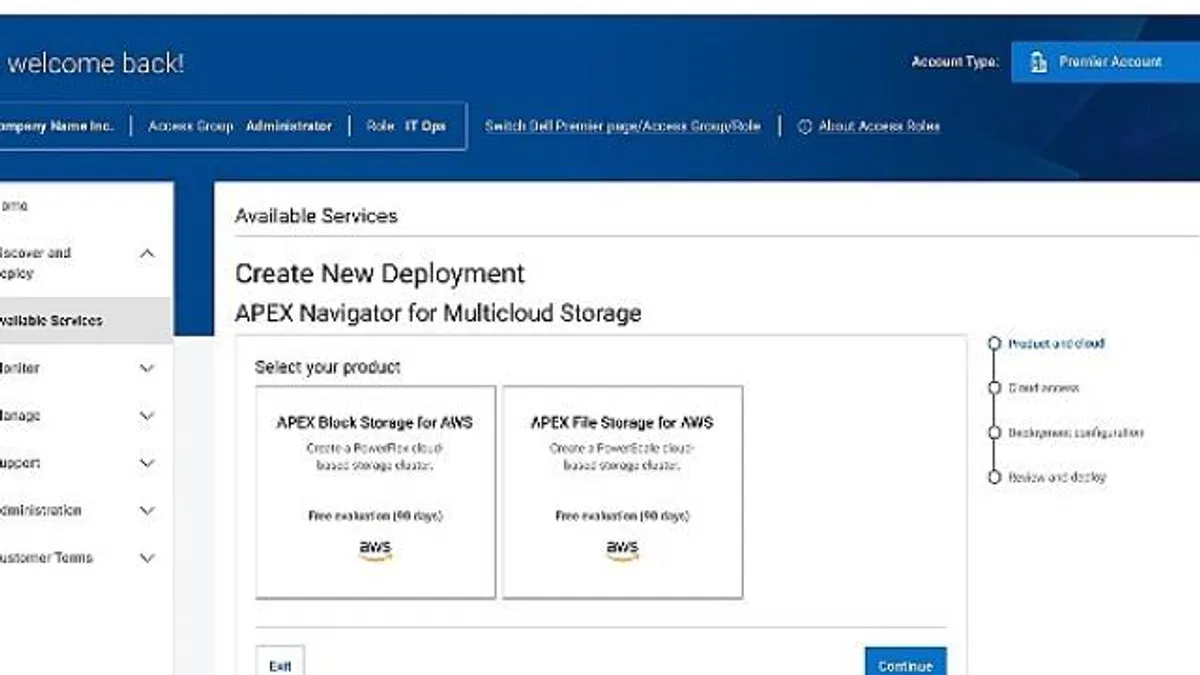Select Available Services in the sidebar
The width and height of the screenshot is (1200, 675).
(85, 321)
